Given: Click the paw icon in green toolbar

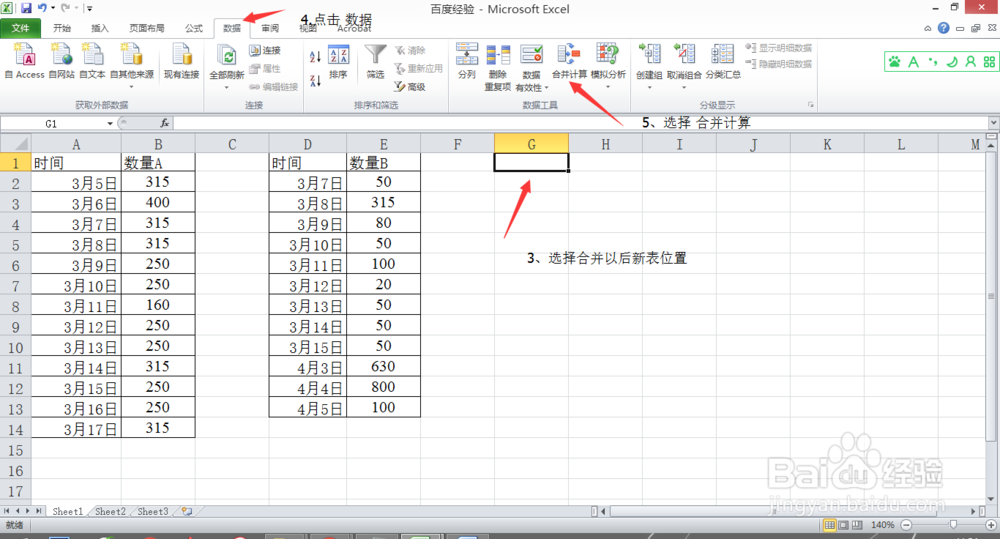Looking at the screenshot, I should pos(895,62).
